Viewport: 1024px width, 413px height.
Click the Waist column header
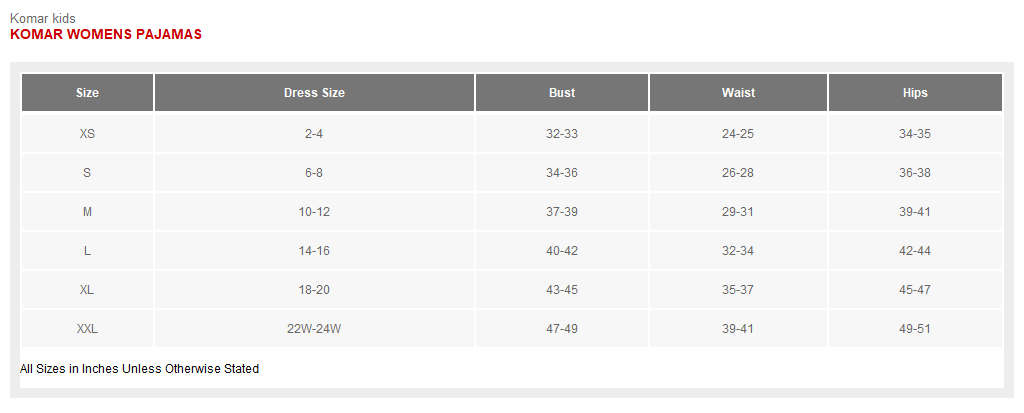tap(738, 93)
